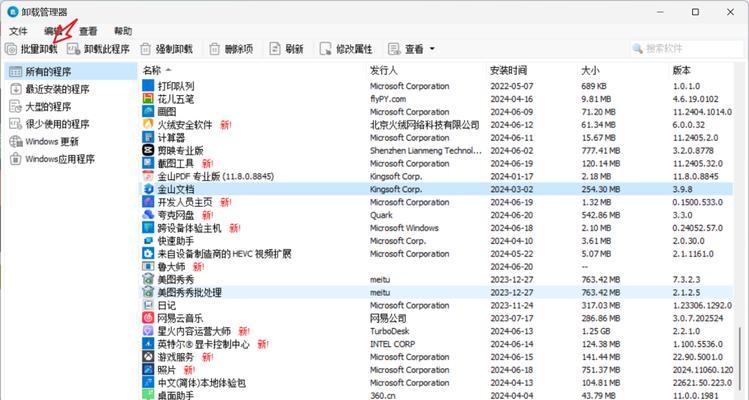Click the TurboDesk publisher text
749x400 pixels.
[x=389, y=331]
